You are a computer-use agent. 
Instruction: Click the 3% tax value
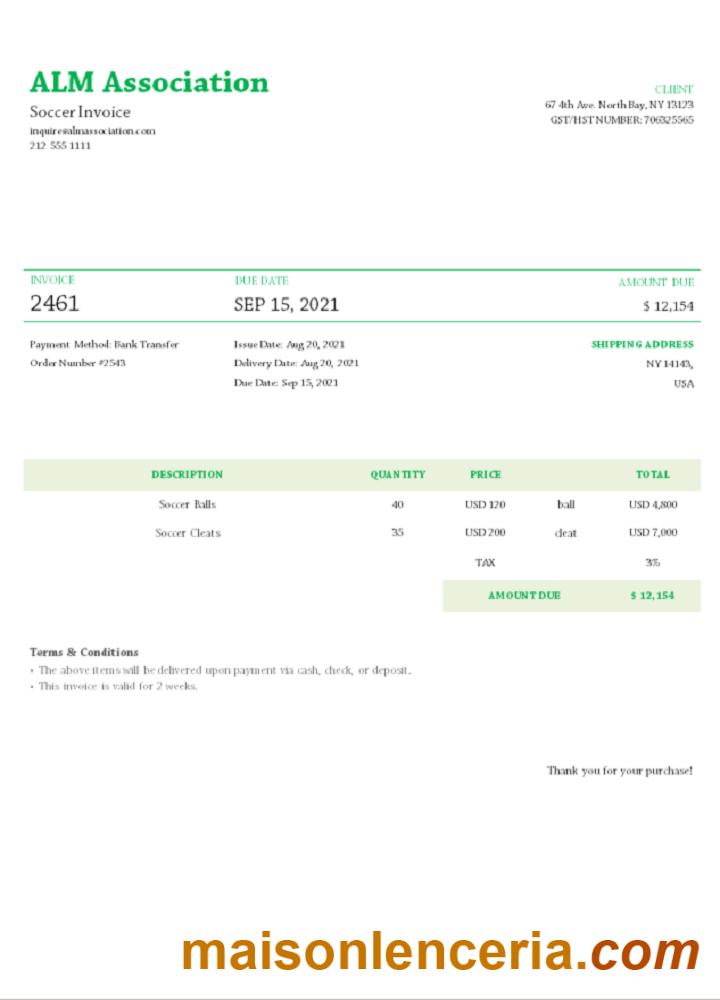point(653,563)
